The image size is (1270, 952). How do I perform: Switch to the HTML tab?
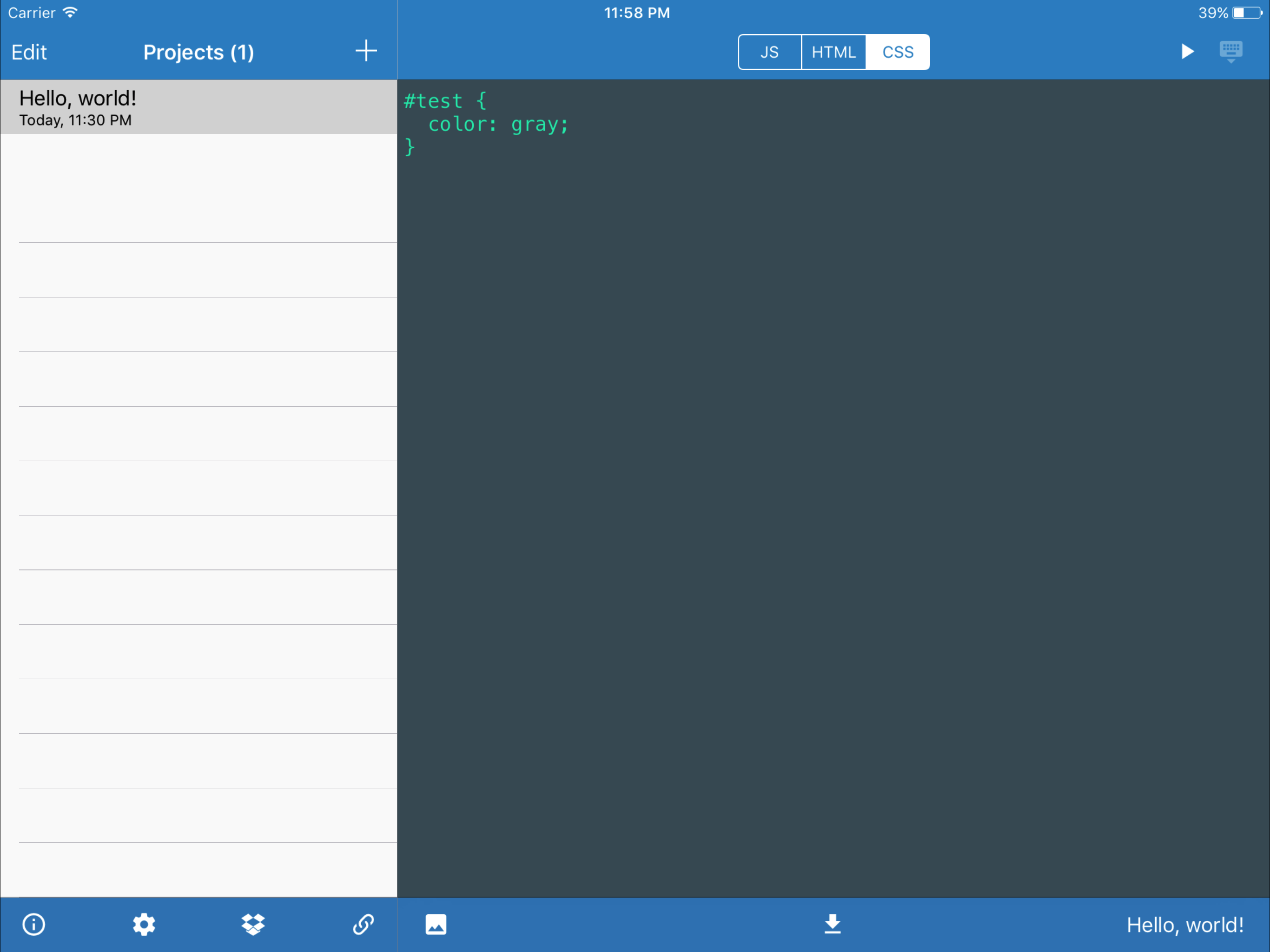coord(833,52)
